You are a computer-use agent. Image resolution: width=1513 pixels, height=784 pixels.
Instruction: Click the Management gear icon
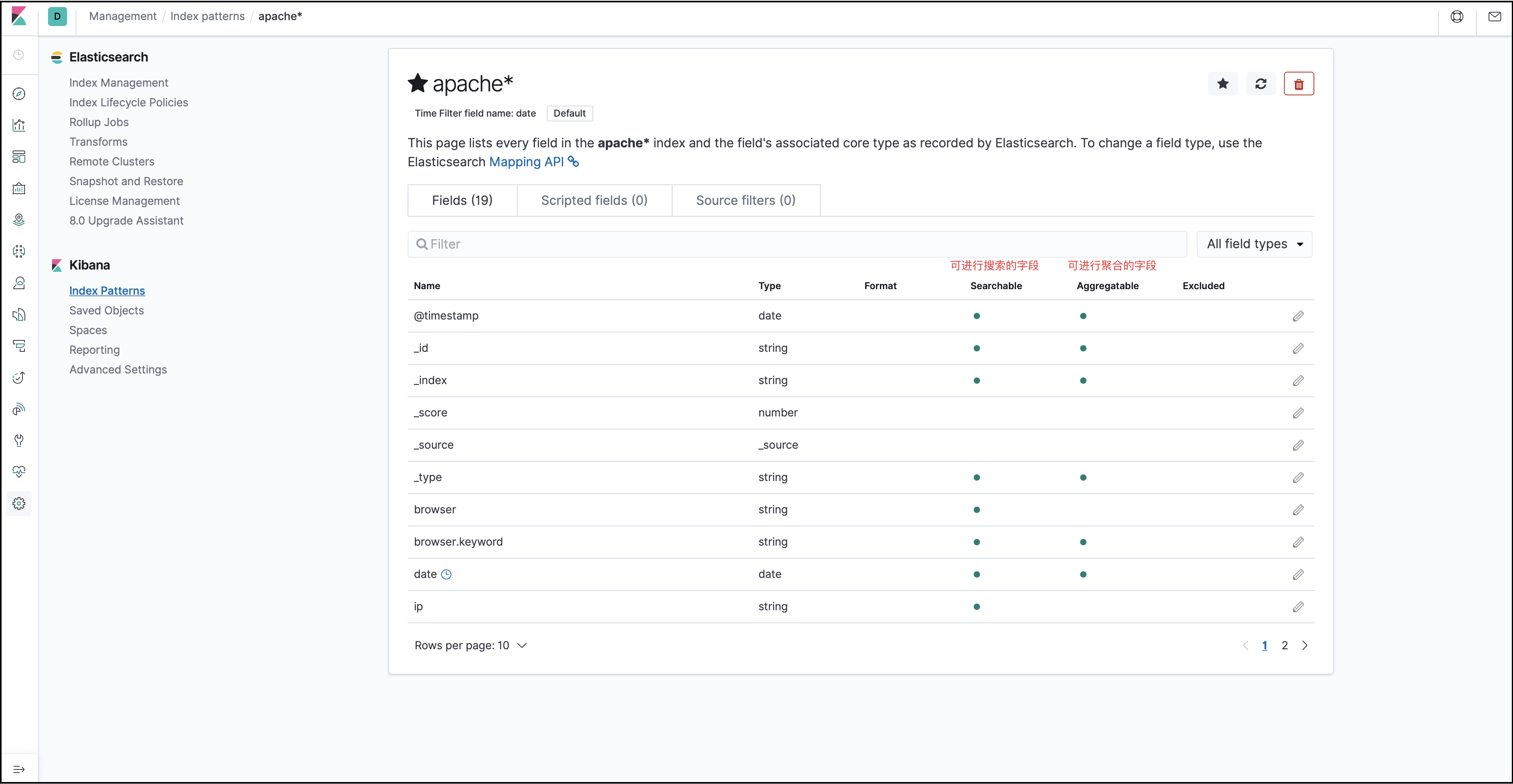(x=19, y=503)
